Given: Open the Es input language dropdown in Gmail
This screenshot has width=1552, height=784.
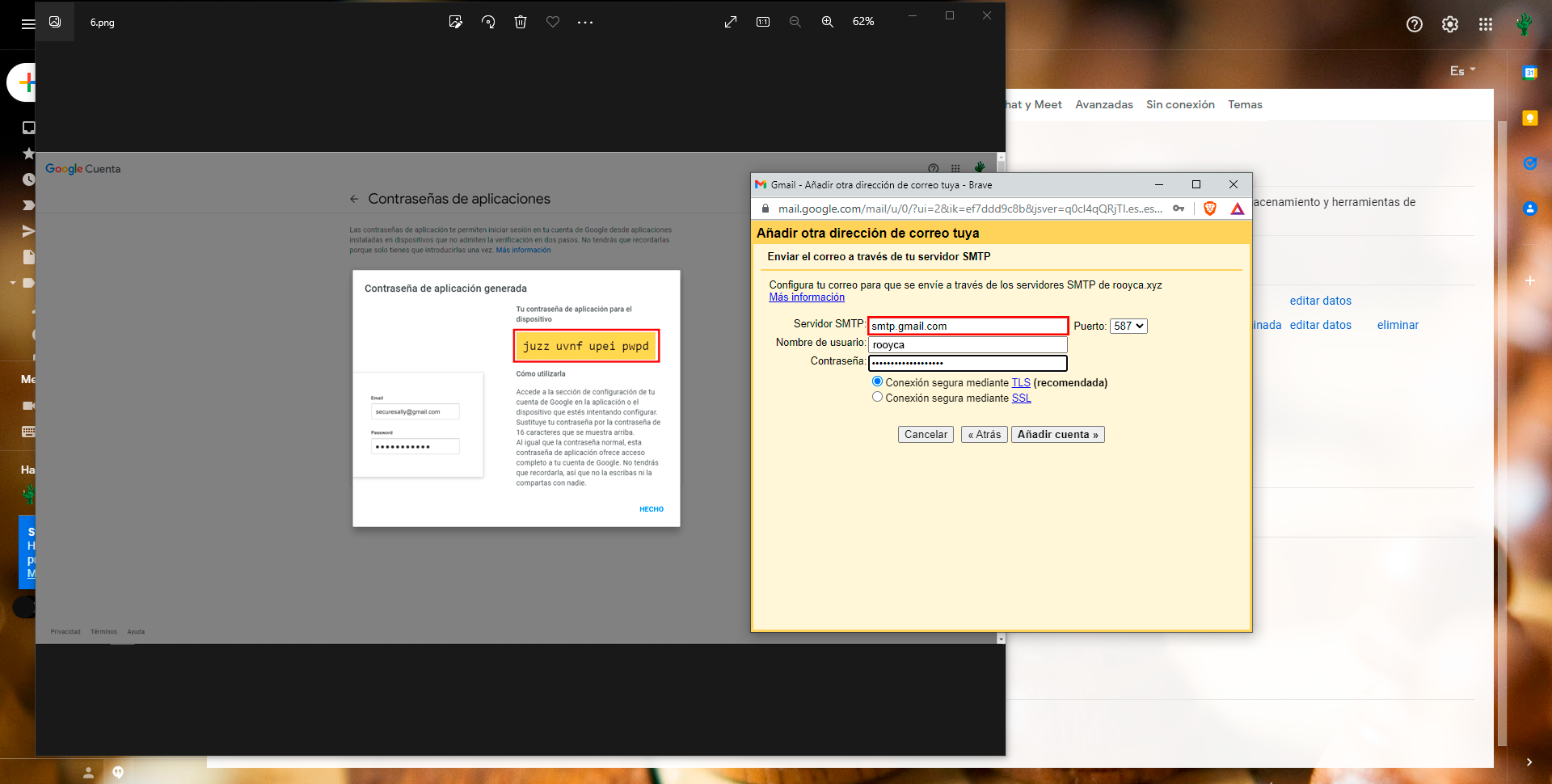Looking at the screenshot, I should (1463, 71).
